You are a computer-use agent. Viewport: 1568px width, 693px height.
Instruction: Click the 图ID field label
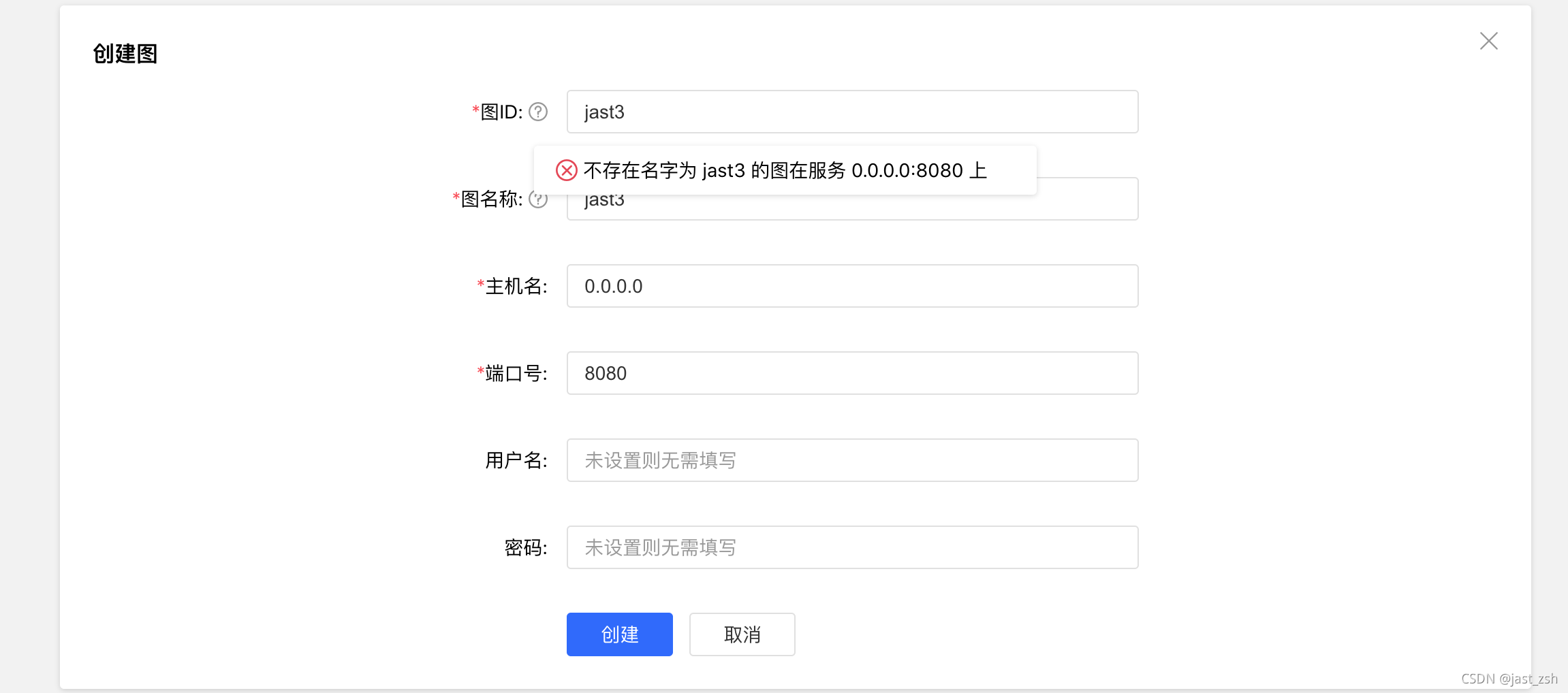tap(499, 111)
